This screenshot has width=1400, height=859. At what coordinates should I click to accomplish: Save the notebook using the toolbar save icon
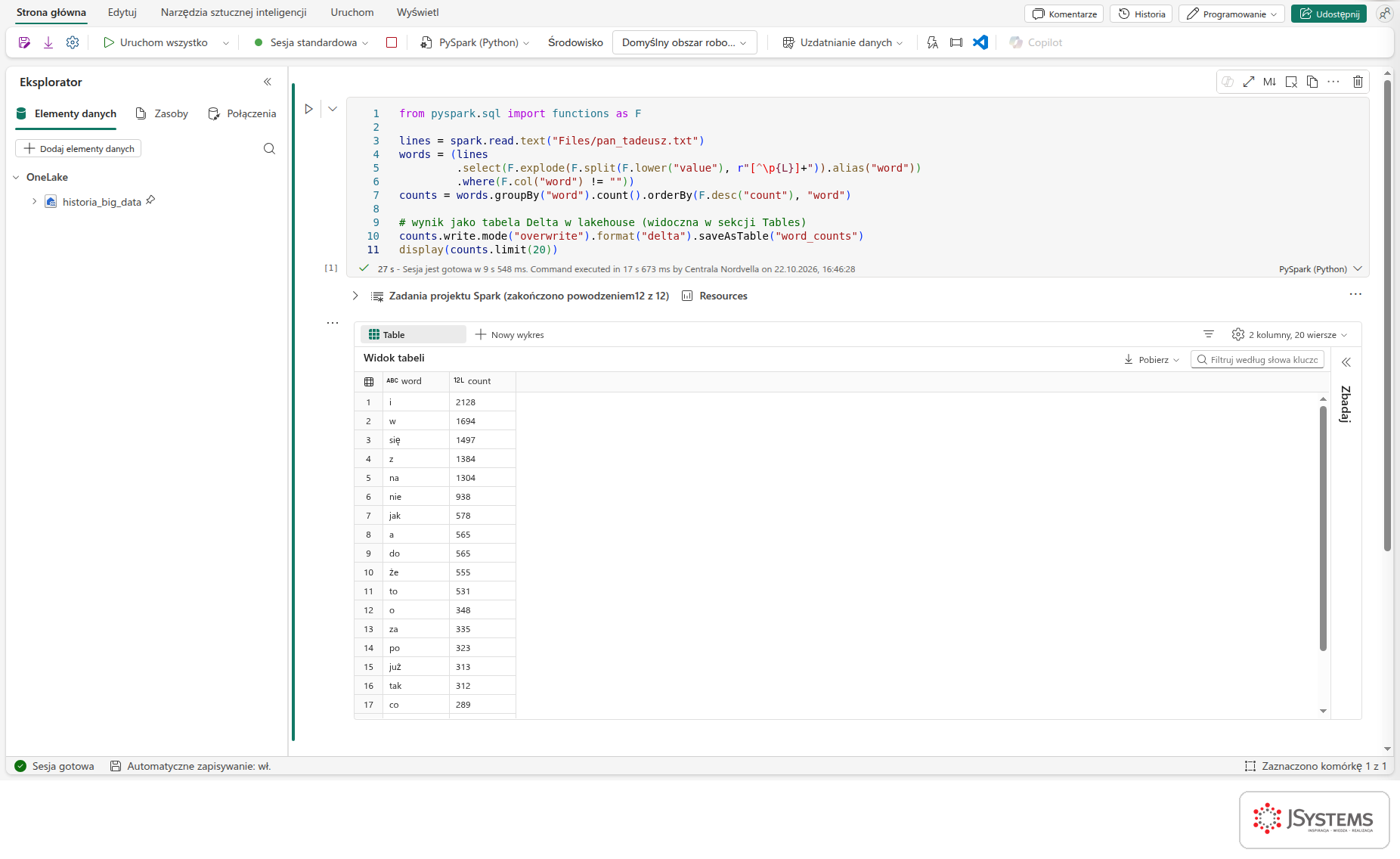(x=24, y=42)
